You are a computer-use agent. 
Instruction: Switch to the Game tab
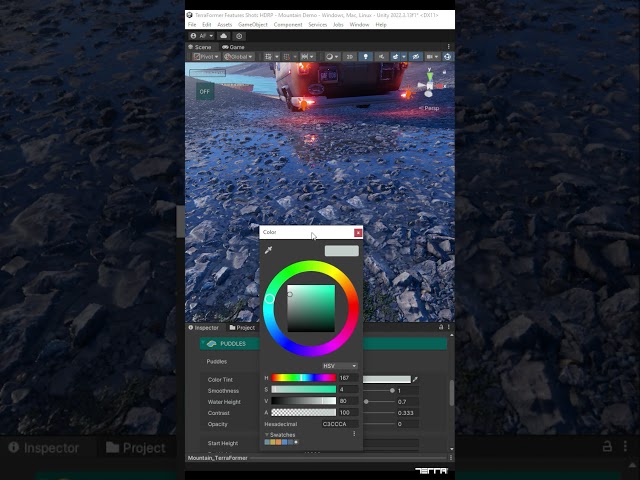click(x=233, y=47)
